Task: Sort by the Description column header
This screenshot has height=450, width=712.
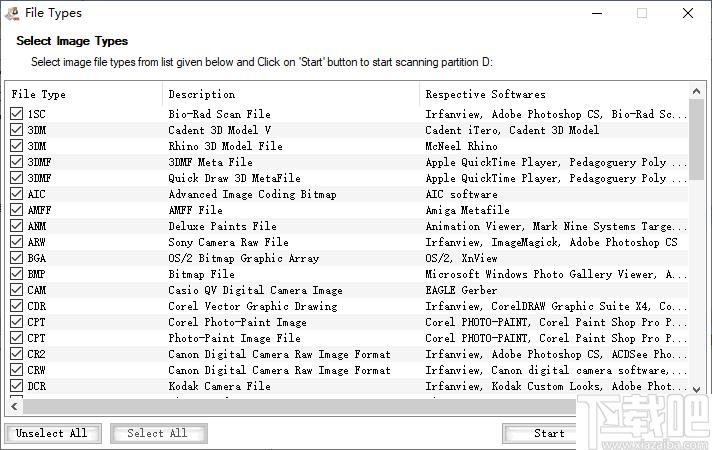Action: pyautogui.click(x=291, y=94)
